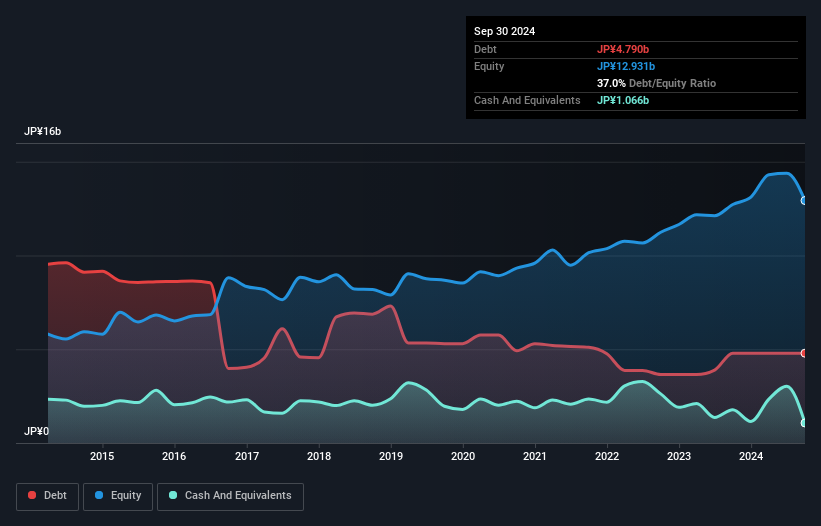The height and width of the screenshot is (526, 821).
Task: Click the Equity label in tooltip
Action: [489, 66]
